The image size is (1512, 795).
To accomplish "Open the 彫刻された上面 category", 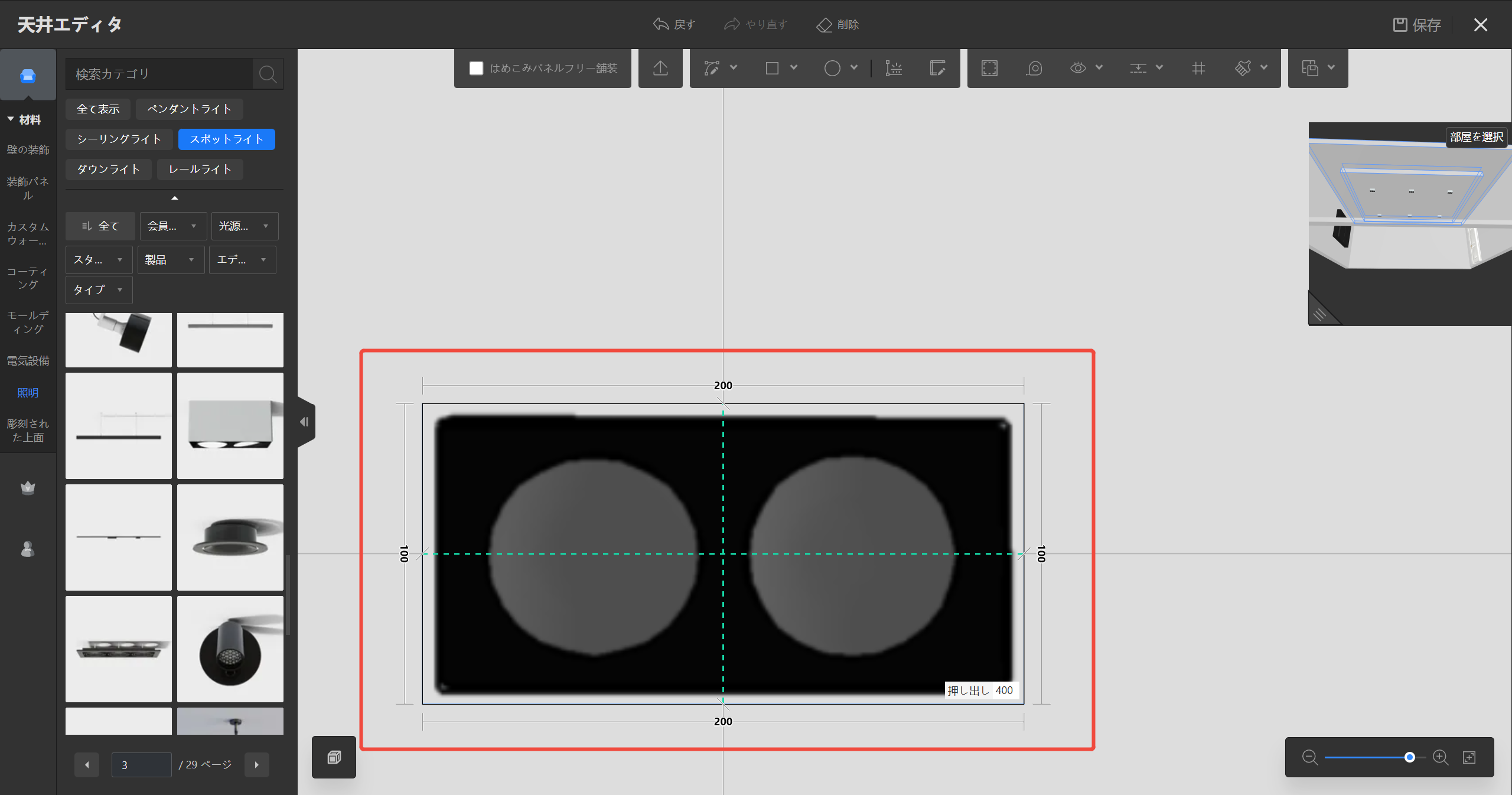I will pos(28,431).
